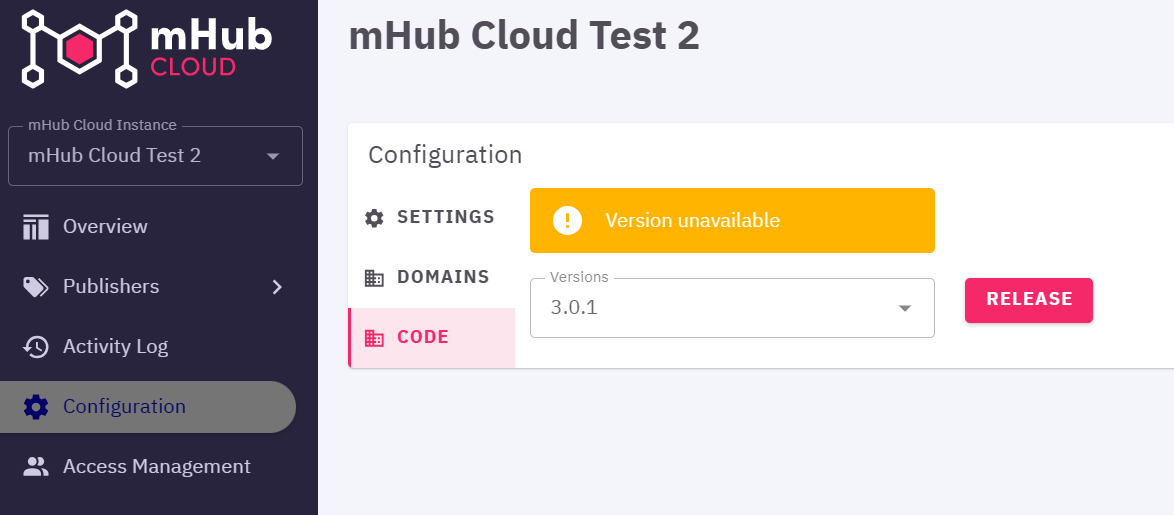Switch to the SETTINGS tab
The height and width of the screenshot is (515, 1174).
click(431, 218)
